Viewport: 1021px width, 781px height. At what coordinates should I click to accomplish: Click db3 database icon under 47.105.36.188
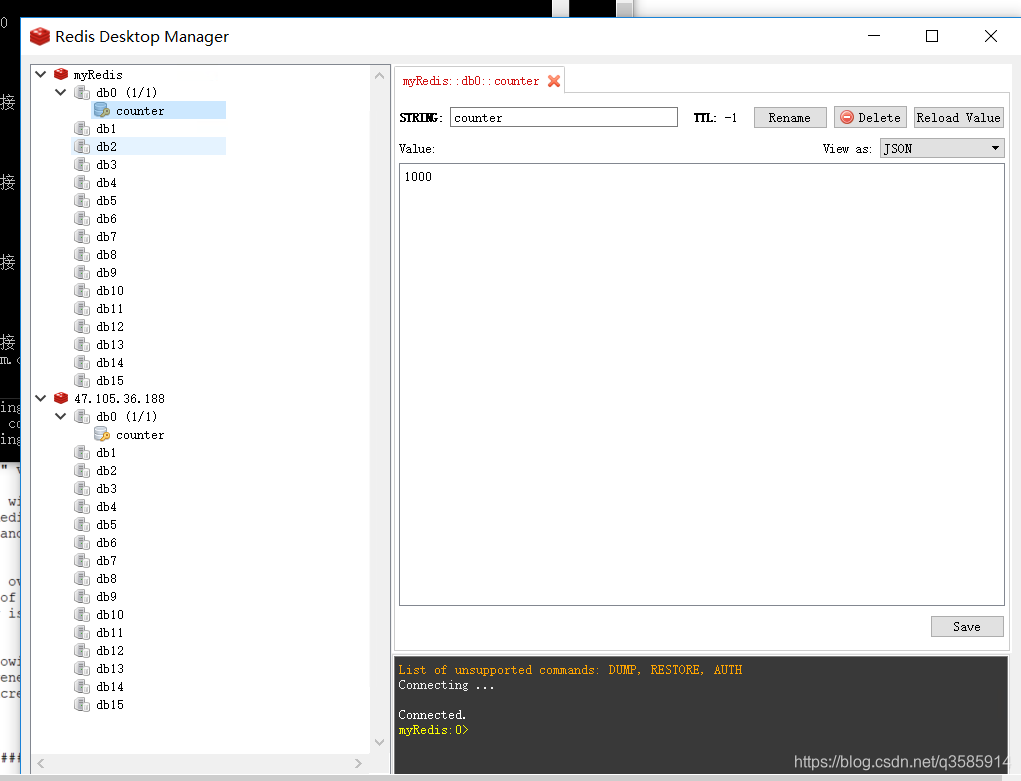click(x=82, y=489)
